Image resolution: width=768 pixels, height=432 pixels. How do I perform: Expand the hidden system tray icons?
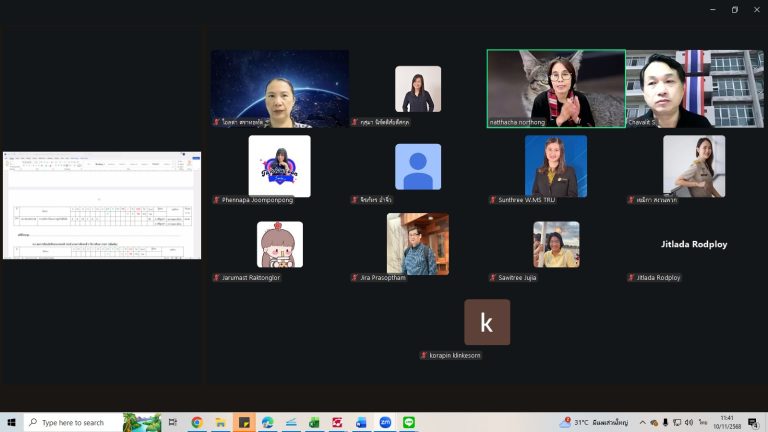tap(642, 423)
